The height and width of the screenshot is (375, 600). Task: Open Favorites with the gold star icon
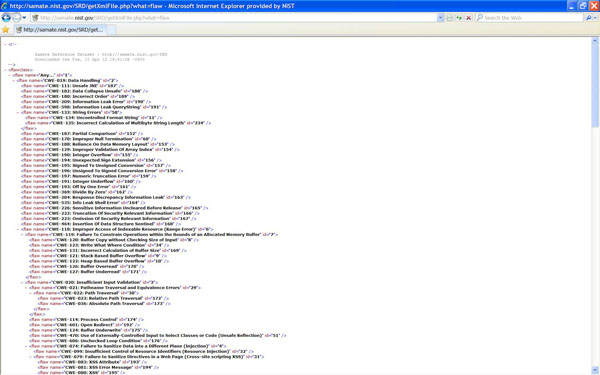tap(5, 30)
